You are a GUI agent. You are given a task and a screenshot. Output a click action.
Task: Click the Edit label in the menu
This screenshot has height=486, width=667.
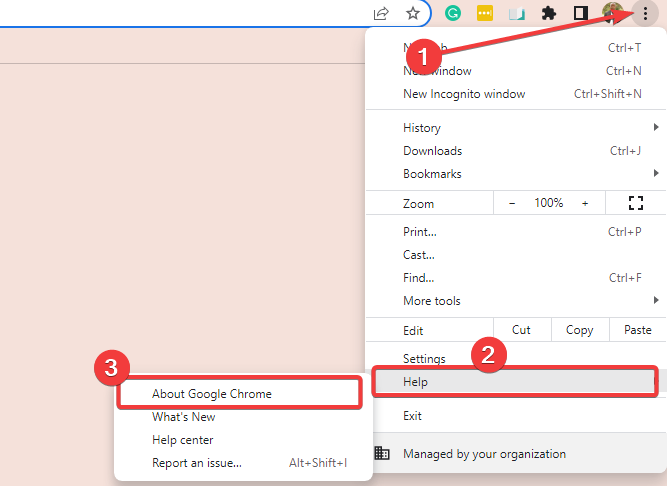coord(413,330)
